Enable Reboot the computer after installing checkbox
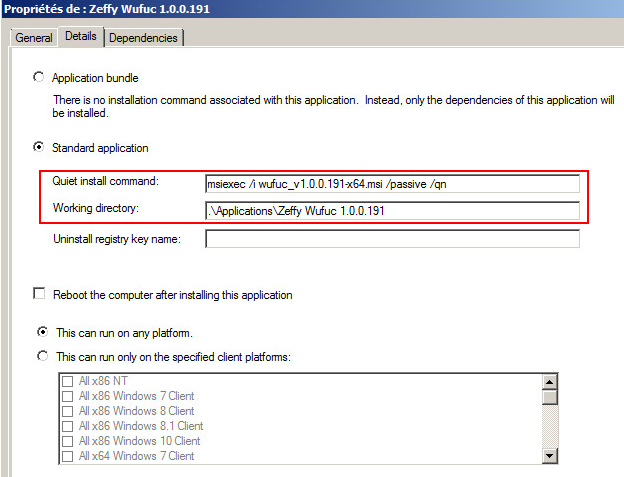The height and width of the screenshot is (477, 624). click(x=39, y=294)
